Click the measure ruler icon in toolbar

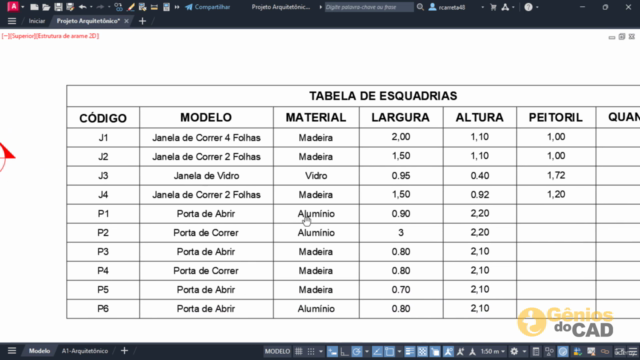coord(154,7)
